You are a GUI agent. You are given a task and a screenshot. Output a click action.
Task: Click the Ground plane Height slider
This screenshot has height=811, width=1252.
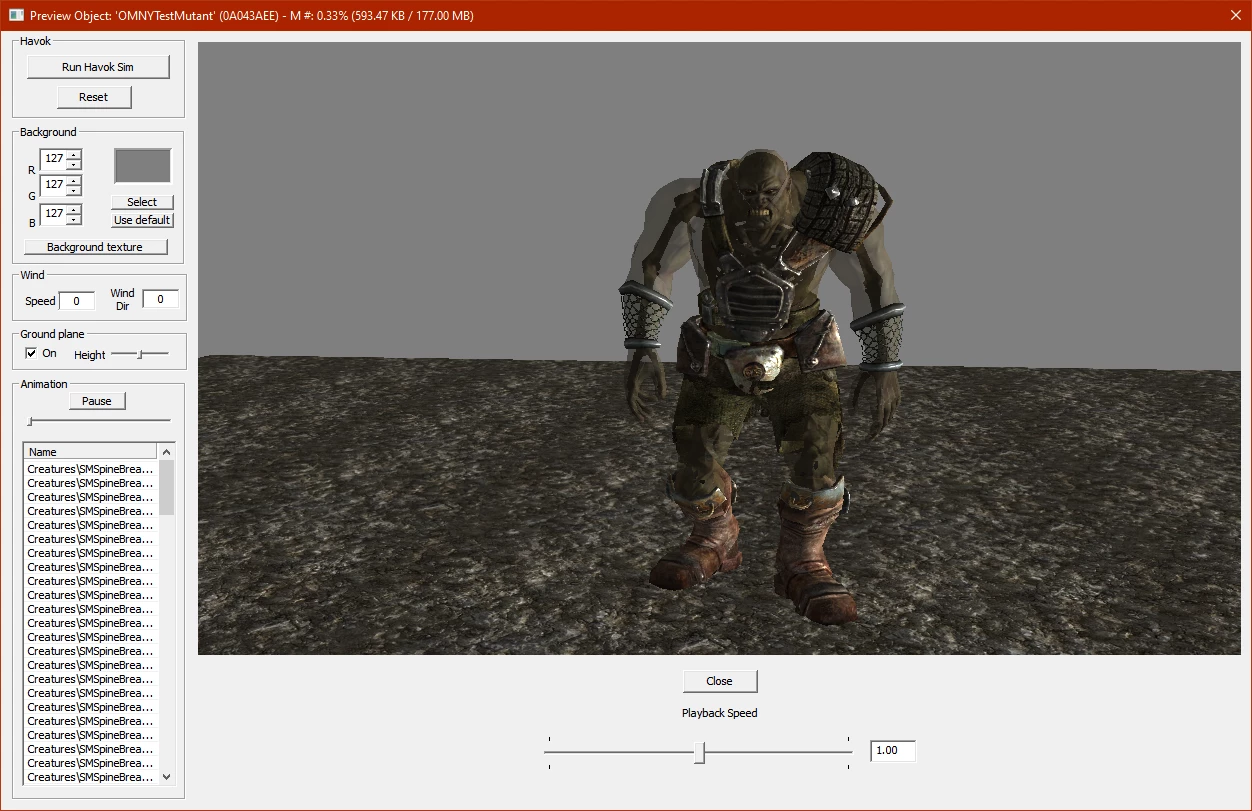point(140,354)
